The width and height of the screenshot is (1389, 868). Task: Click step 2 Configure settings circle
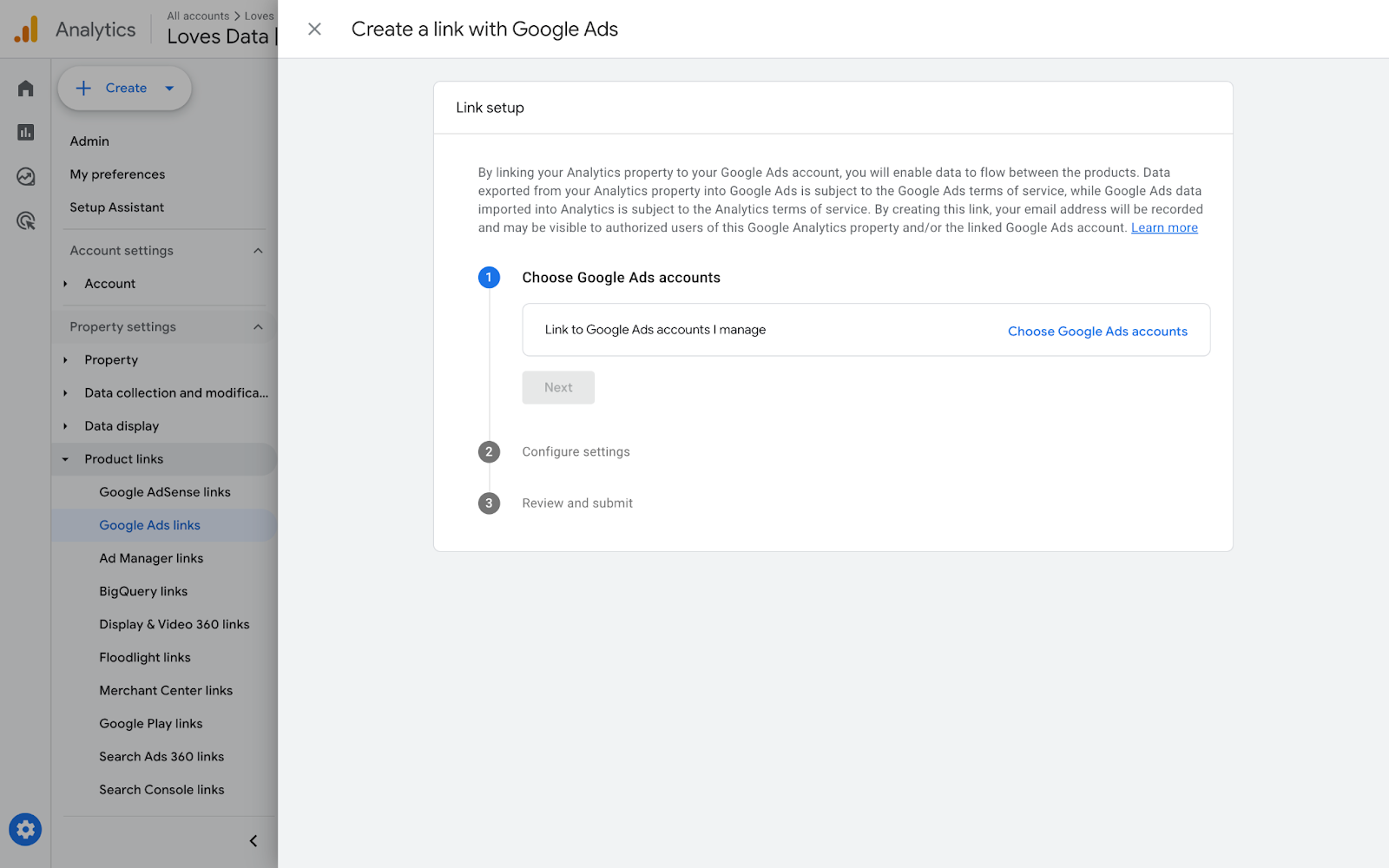coord(490,451)
